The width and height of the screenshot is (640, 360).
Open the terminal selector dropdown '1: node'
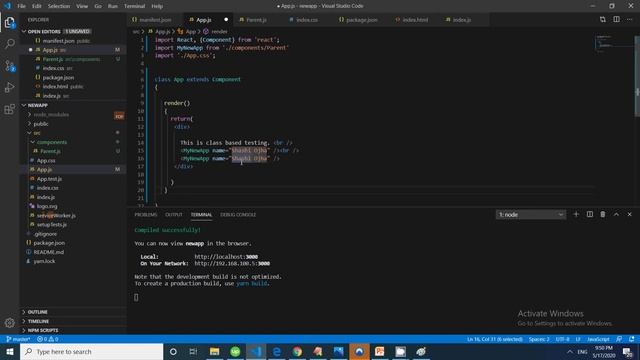[531, 214]
